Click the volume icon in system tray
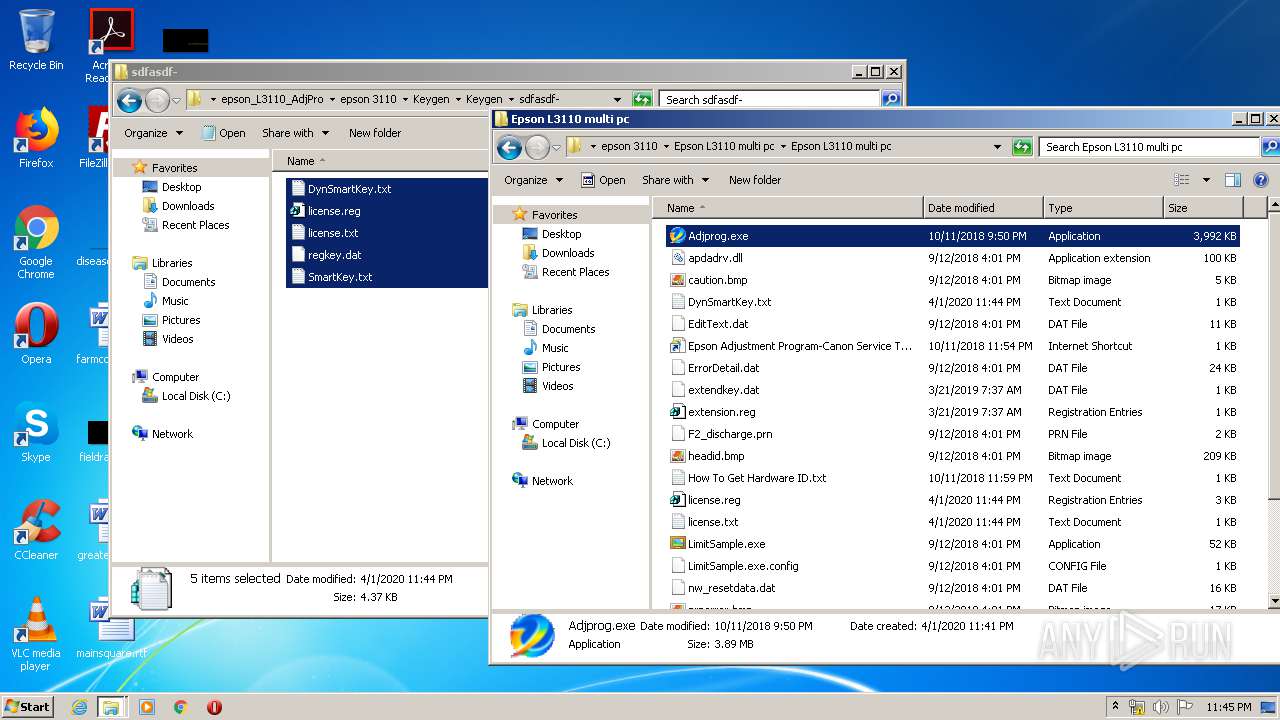Image resolution: width=1280 pixels, height=720 pixels. 1161,707
